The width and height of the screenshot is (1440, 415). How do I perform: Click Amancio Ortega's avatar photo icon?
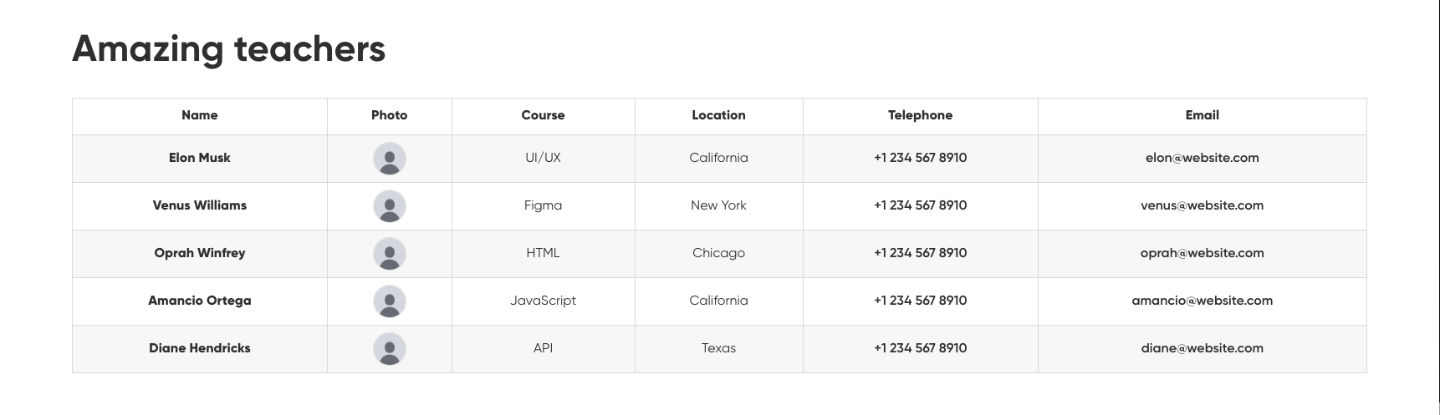pos(389,301)
